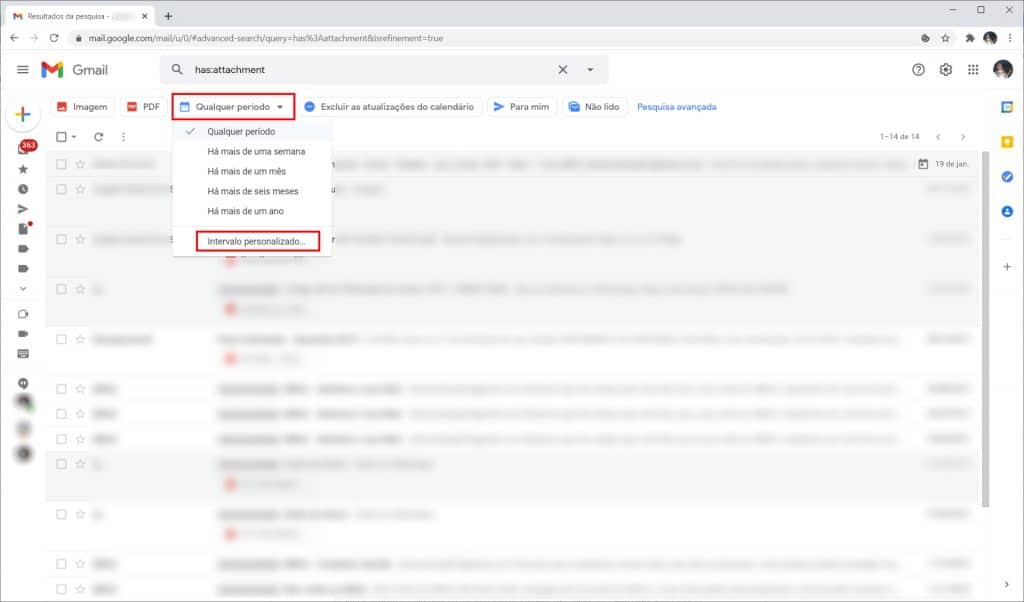1024x602 pixels.
Task: Clear the search with the X icon
Action: (x=562, y=69)
